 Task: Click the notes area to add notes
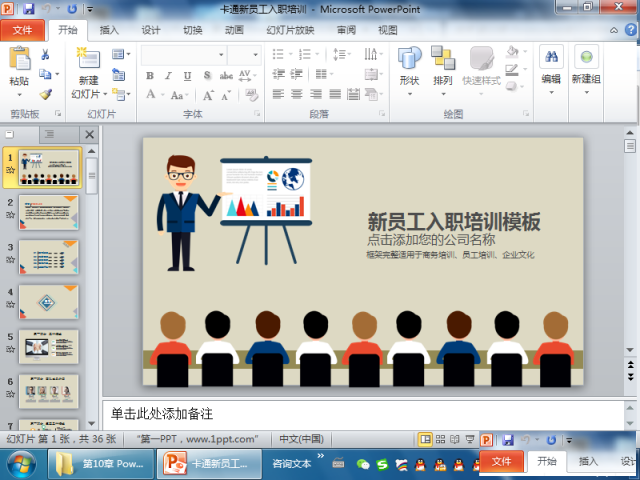tap(360, 413)
